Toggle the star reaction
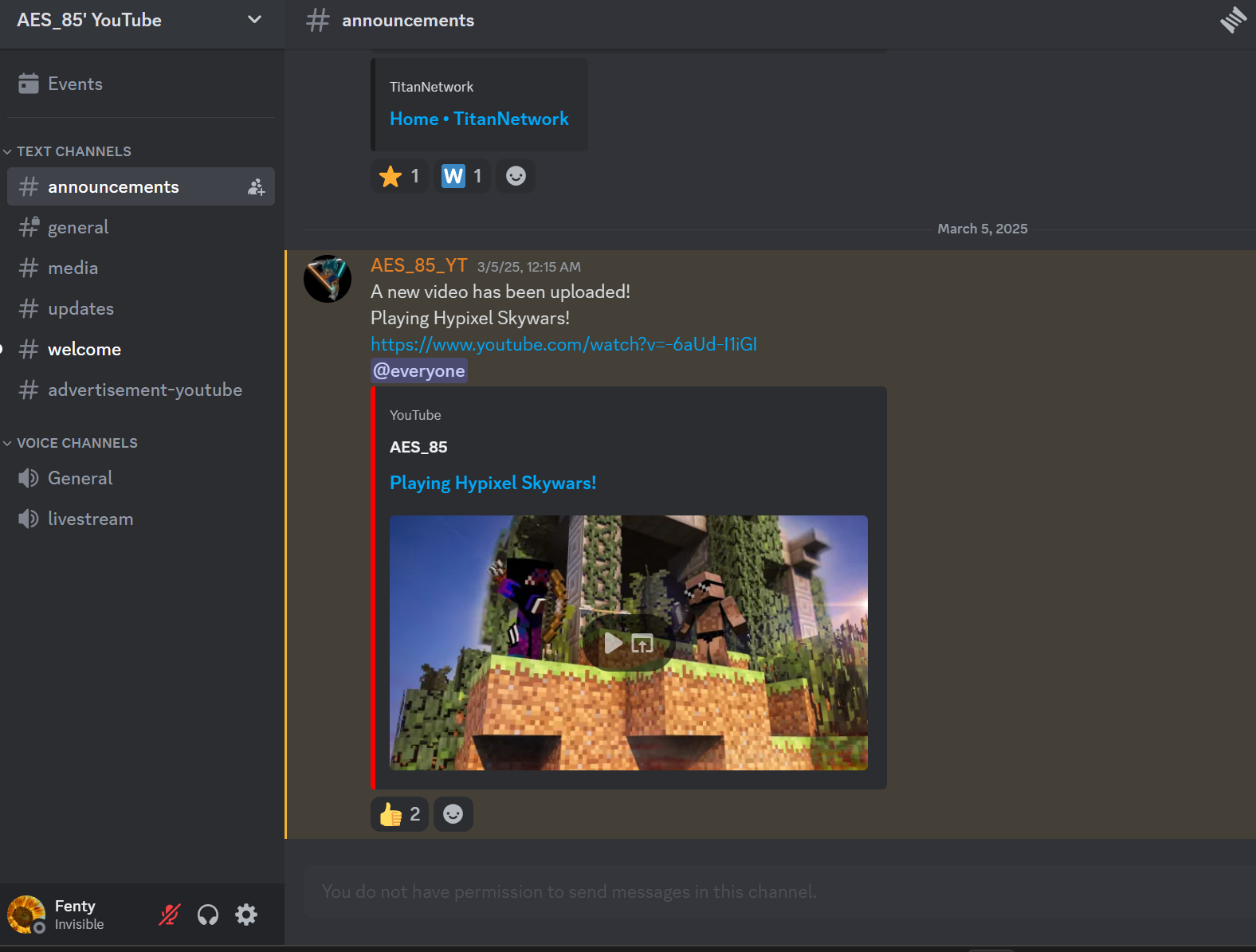 (x=400, y=176)
